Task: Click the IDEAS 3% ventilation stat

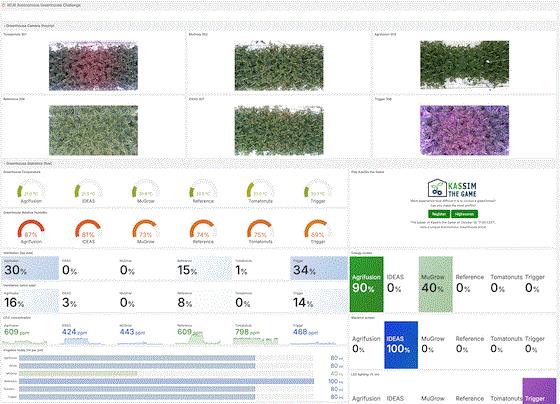Action: [x=89, y=301]
